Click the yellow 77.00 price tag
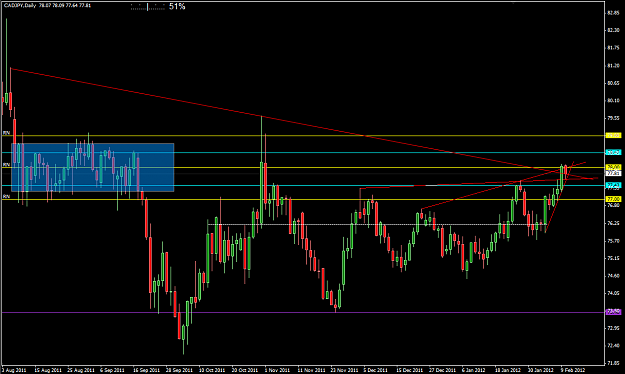The image size is (625, 374). (613, 199)
